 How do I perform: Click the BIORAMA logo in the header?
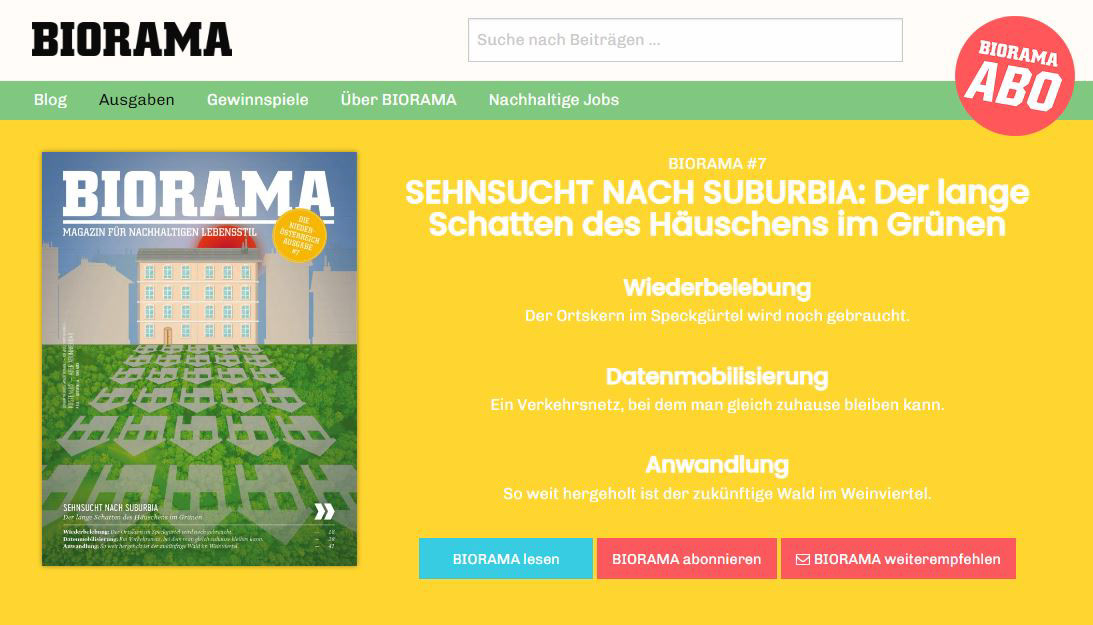132,40
